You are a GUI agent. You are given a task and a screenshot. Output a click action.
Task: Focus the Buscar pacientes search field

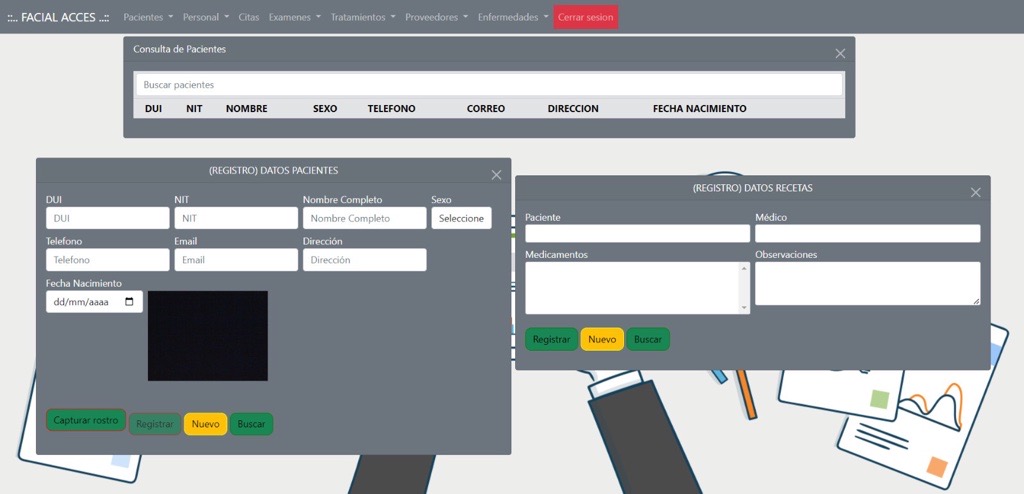coord(489,85)
